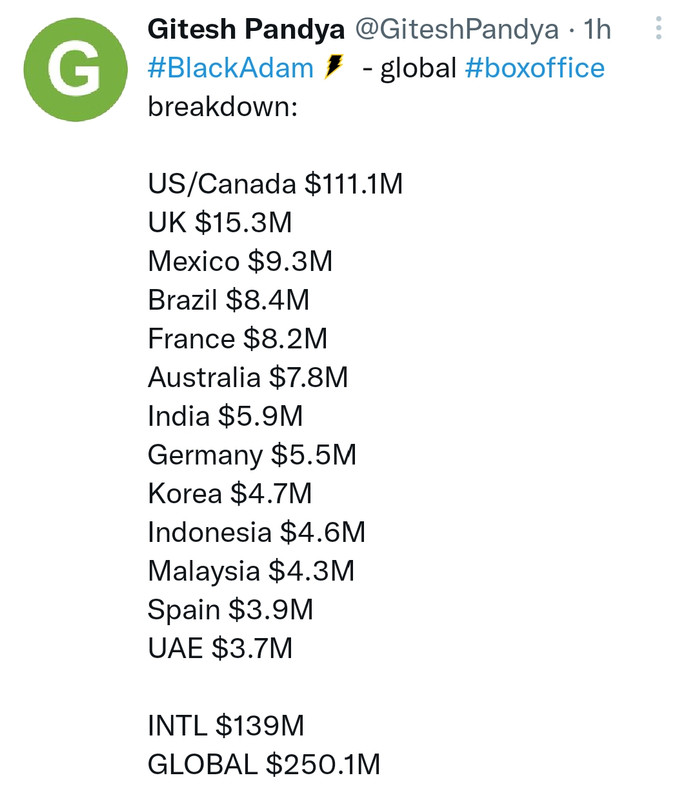Click the lightning bolt emoji
The width and height of the screenshot is (697, 800).
(x=334, y=67)
